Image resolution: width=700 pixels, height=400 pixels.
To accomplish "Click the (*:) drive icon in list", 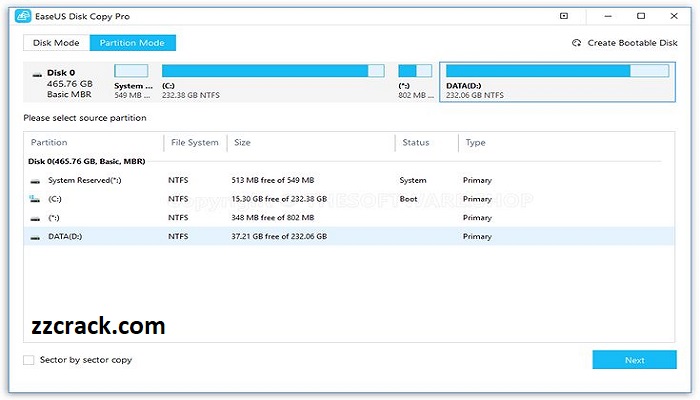I will [x=35, y=219].
